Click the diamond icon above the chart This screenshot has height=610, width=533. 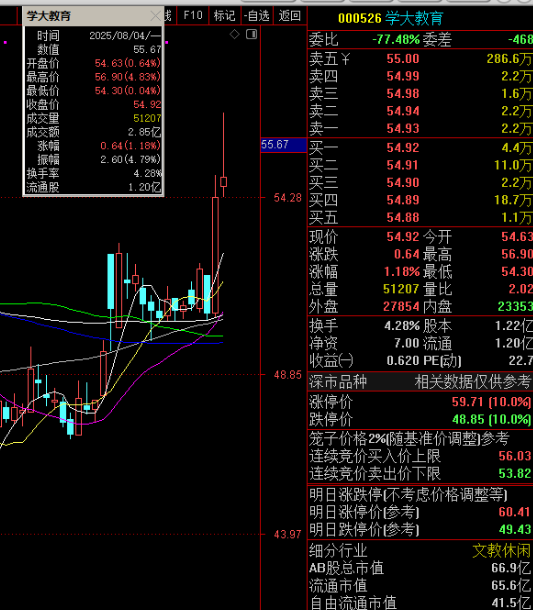point(235,34)
